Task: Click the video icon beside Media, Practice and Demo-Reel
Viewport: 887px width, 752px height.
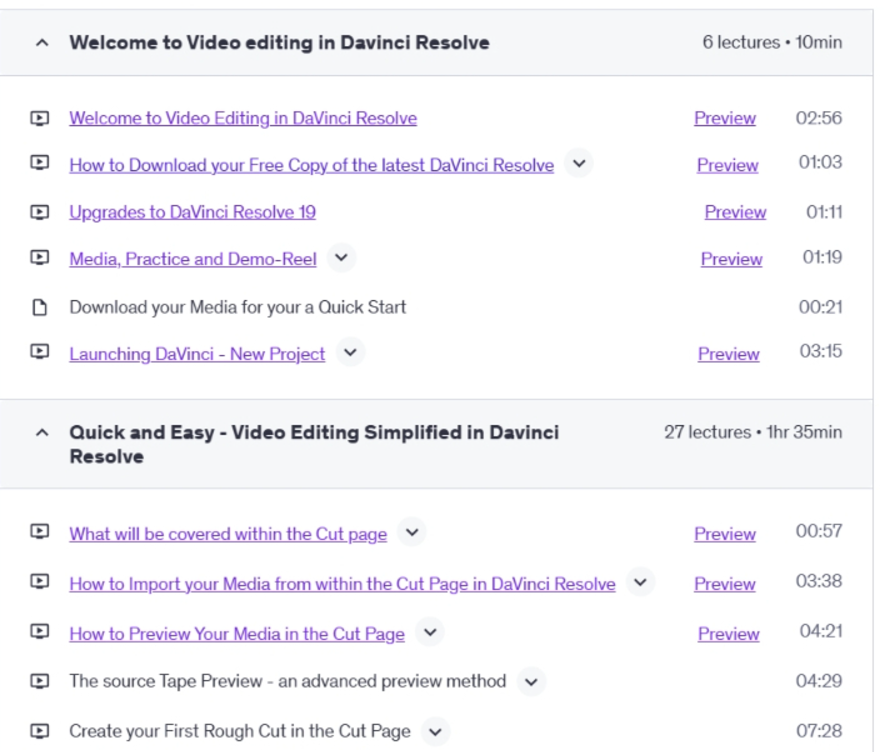Action: coord(40,258)
